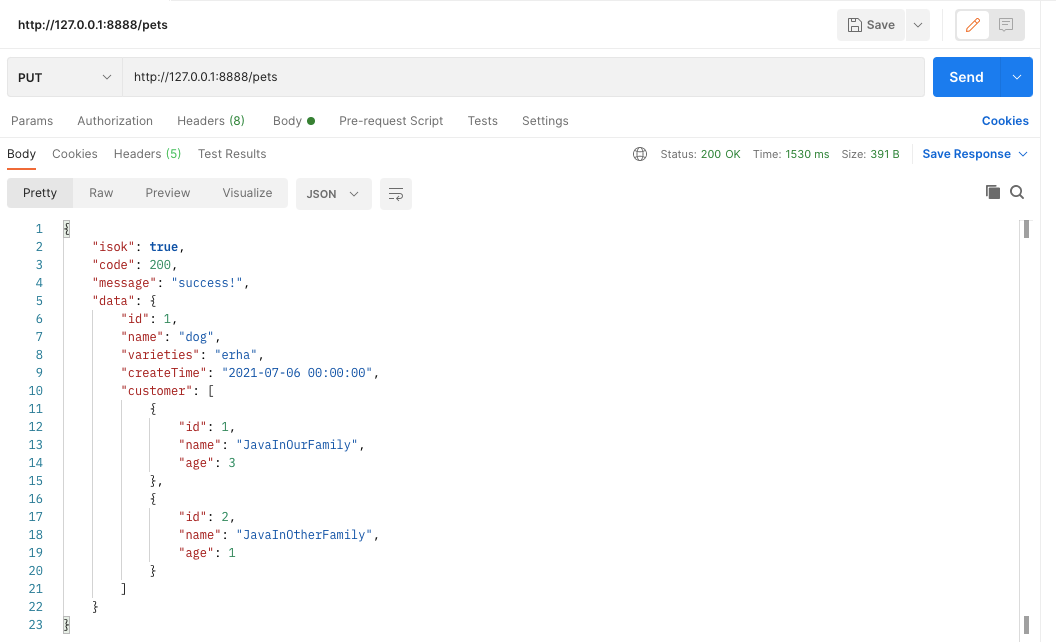Switch to the Test Results tab
This screenshot has height=642, width=1056.
coord(232,154)
